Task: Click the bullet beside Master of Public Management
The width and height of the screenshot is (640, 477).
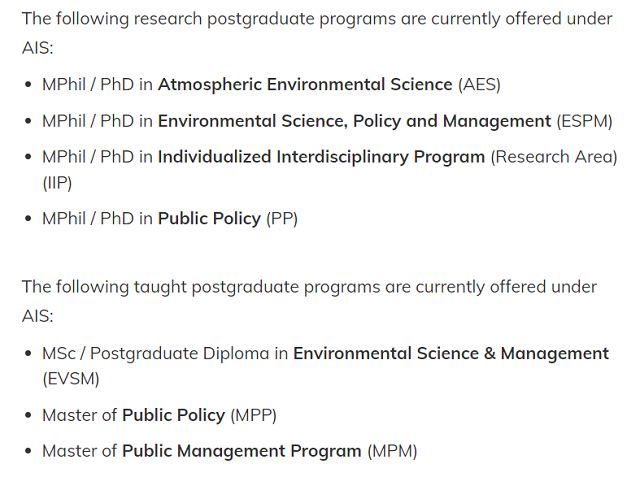Action: 28,451
